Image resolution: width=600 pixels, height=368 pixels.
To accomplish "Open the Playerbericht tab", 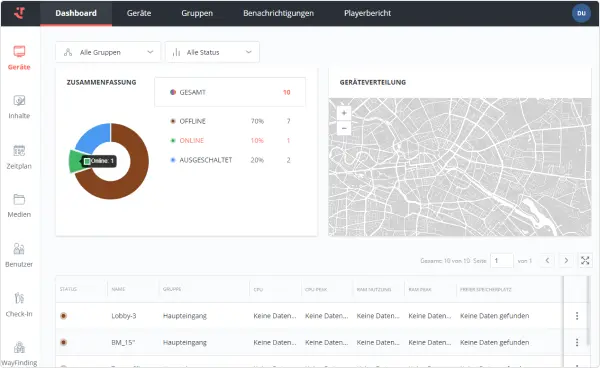I will point(367,13).
